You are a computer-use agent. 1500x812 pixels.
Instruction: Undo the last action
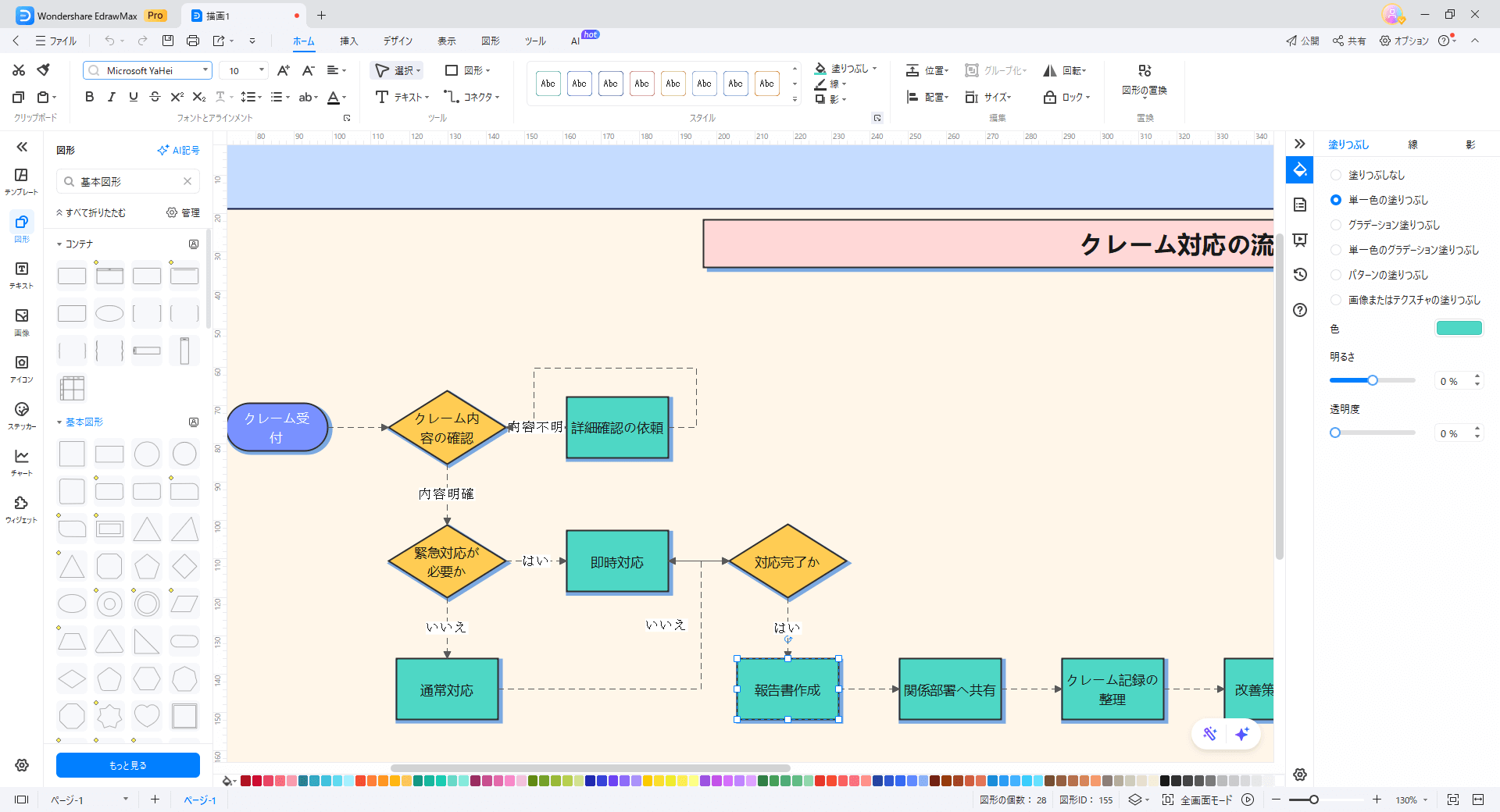click(109, 41)
